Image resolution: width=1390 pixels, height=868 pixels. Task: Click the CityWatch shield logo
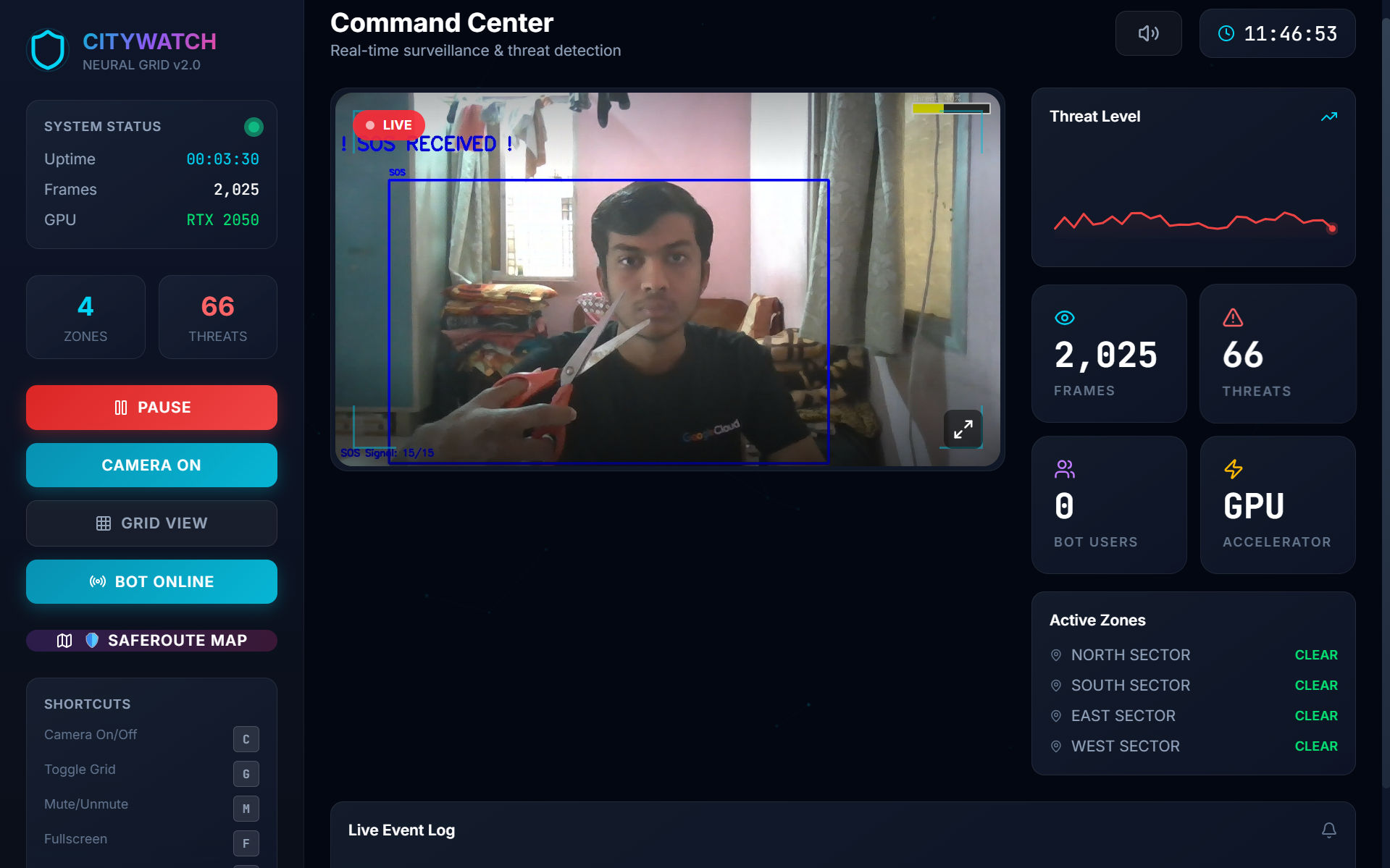pyautogui.click(x=48, y=50)
